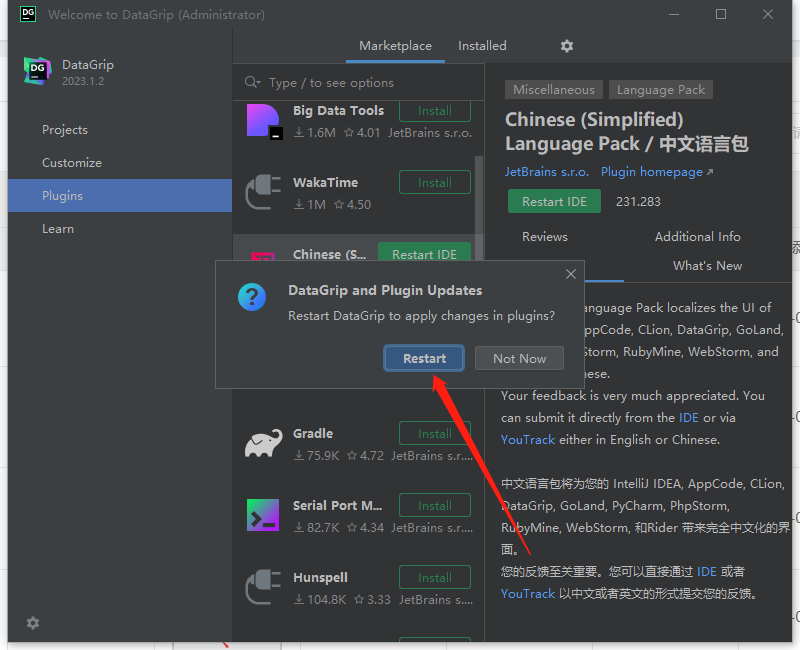Close the Plugin Updates dialog
This screenshot has height=650, width=800.
click(x=571, y=274)
